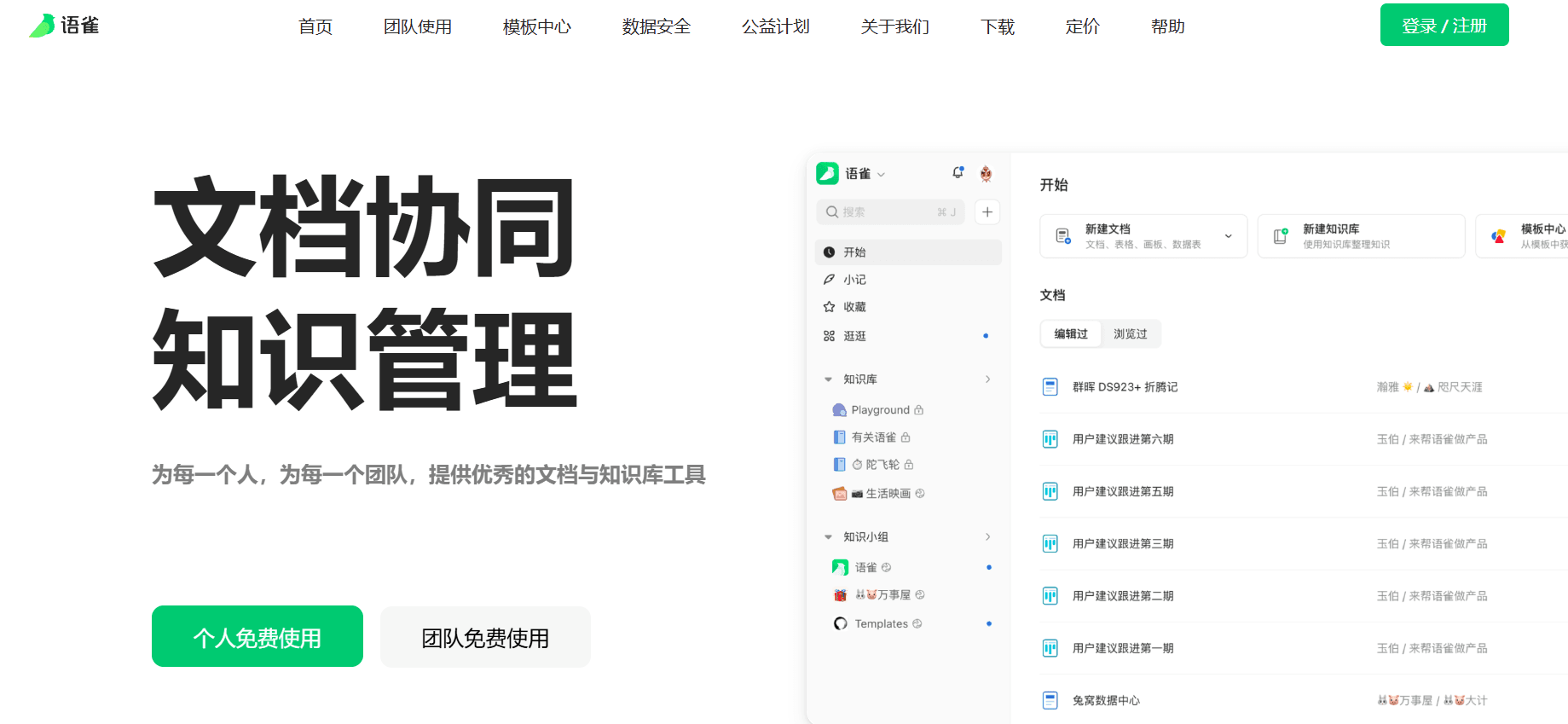
Task: Click the 团队免费使用 button
Action: coord(485,637)
